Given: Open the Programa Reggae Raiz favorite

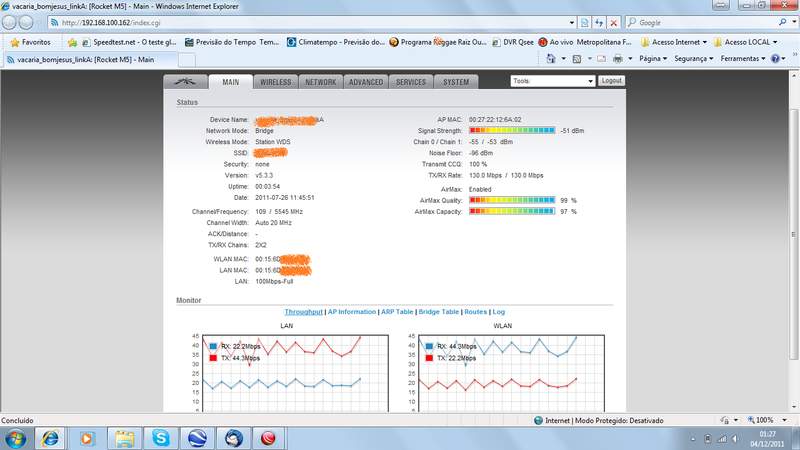Looking at the screenshot, I should pos(438,42).
